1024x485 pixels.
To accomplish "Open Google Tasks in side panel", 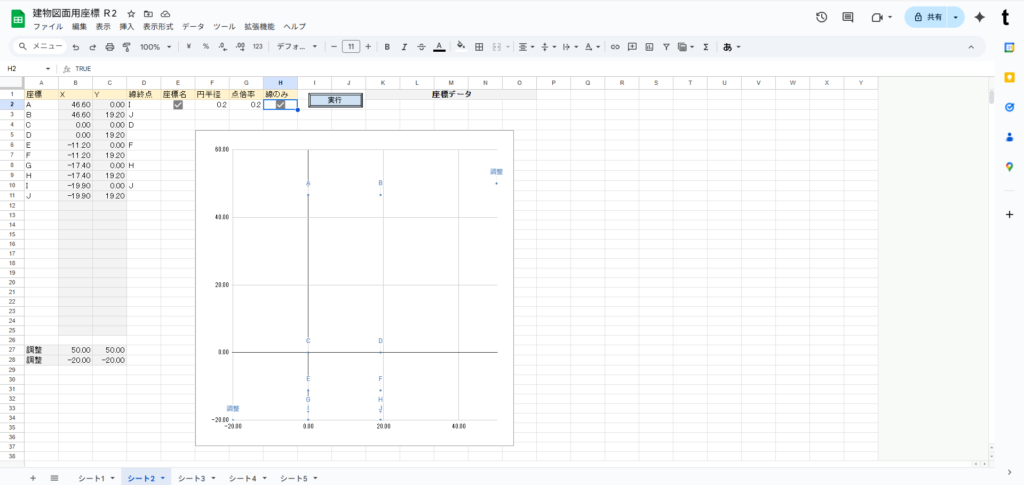I will [1009, 107].
